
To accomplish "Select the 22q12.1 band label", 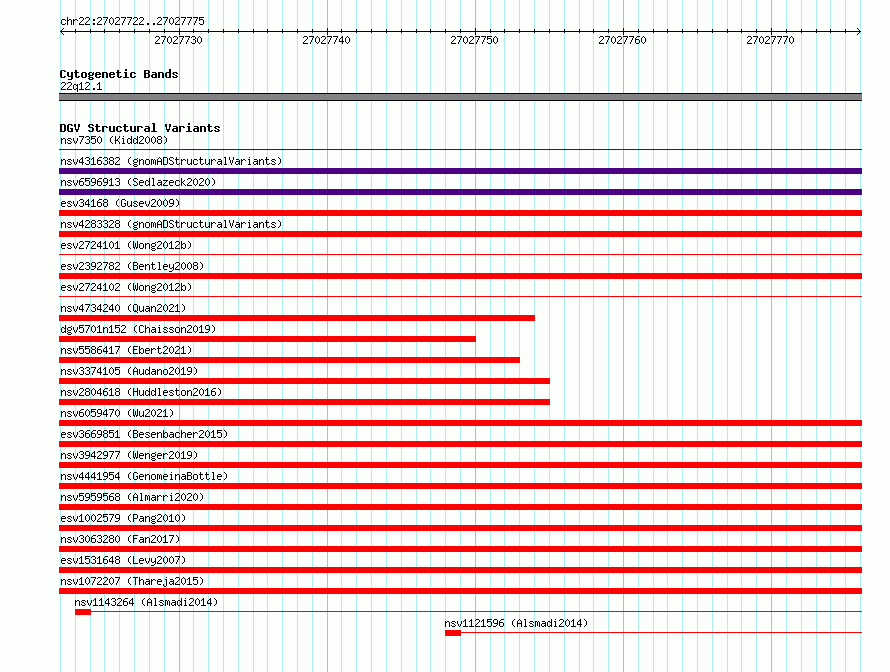I will pos(81,86).
